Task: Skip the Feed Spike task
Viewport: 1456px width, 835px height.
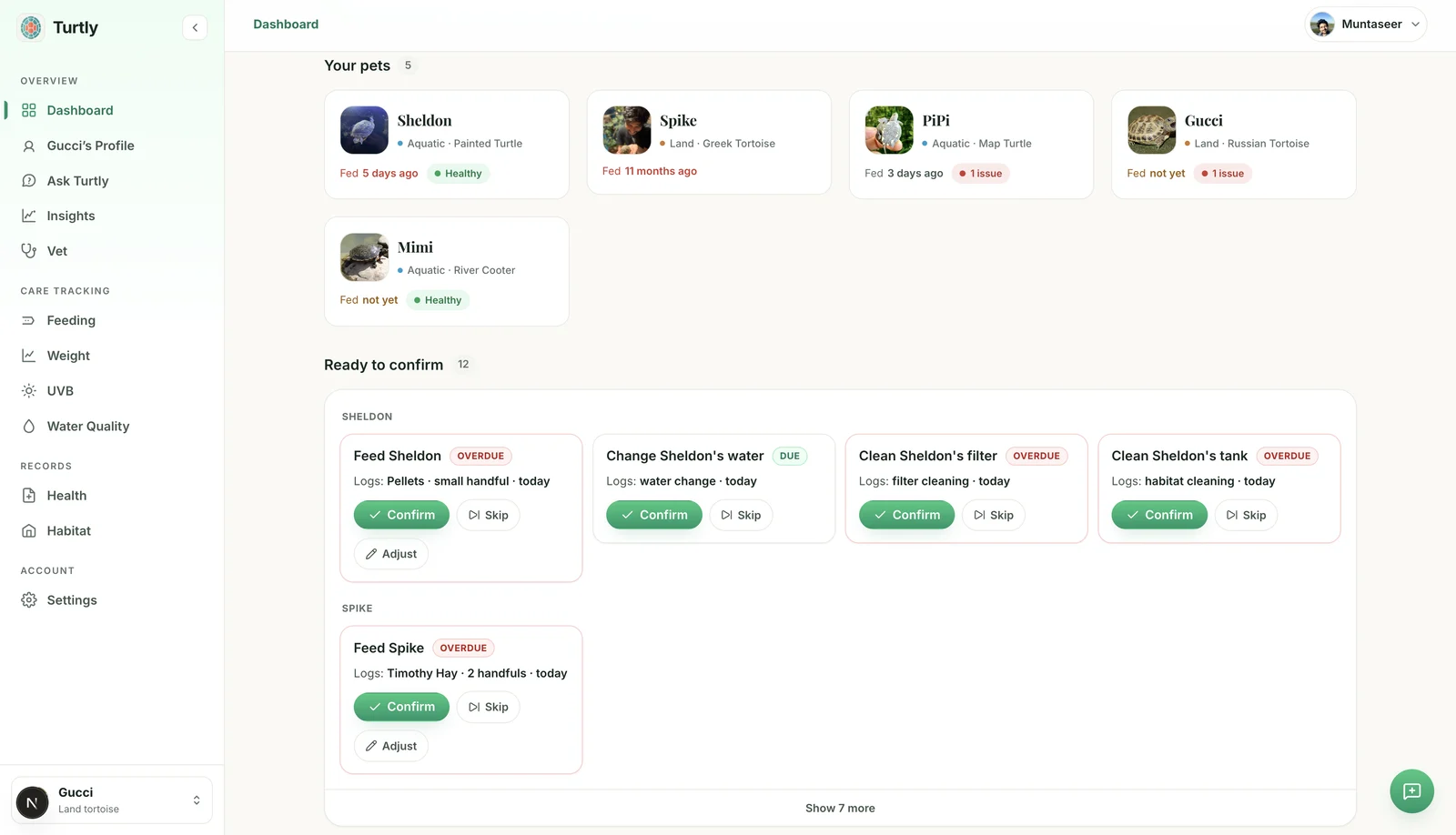Action: point(489,707)
